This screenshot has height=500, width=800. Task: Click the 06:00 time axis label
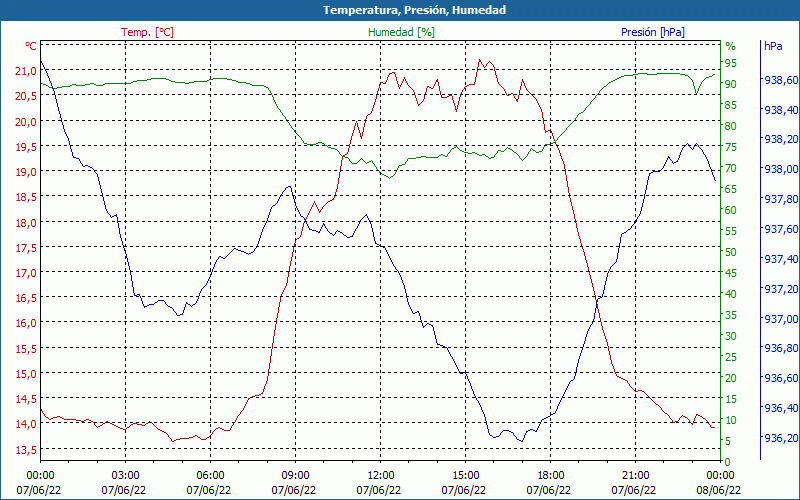[x=210, y=475]
